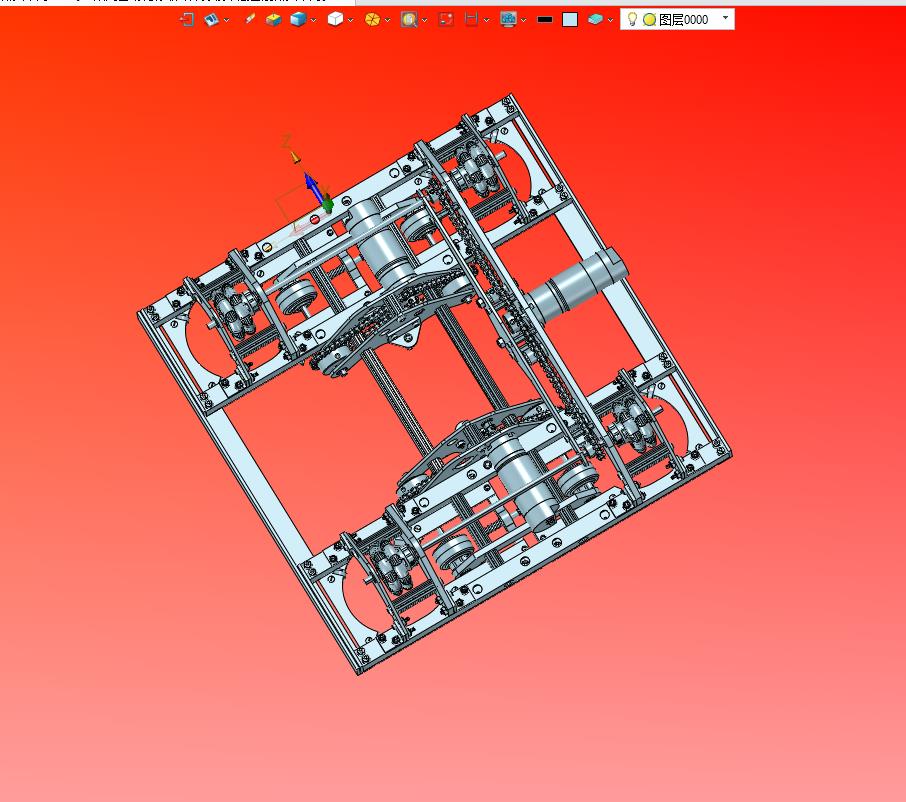Expand dropdown beside orange pie icon
906x802 pixels.
388,20
